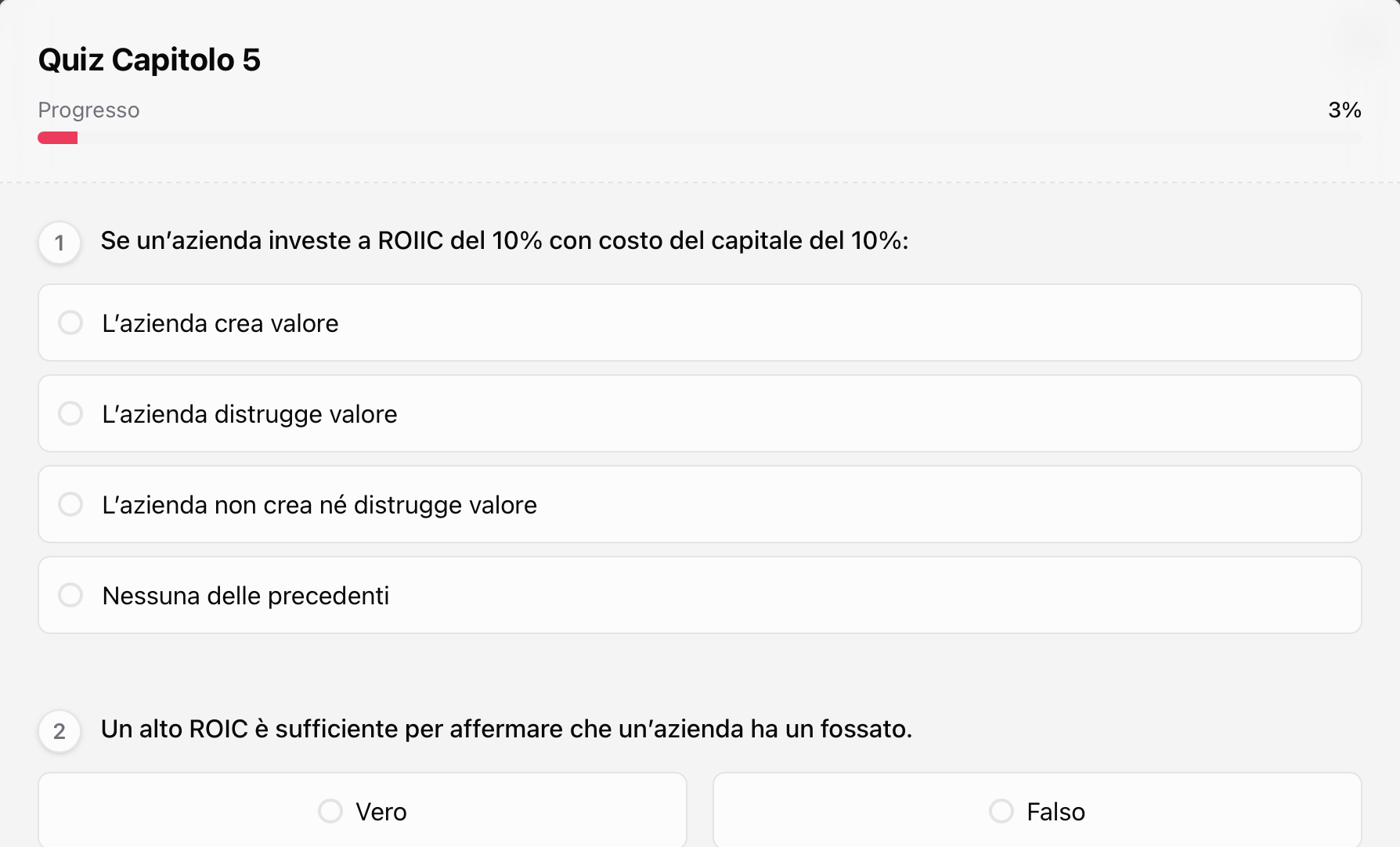The image size is (1400, 847).
Task: Pick the "L'azienda non crea né distrugge valore" label
Action: [319, 505]
